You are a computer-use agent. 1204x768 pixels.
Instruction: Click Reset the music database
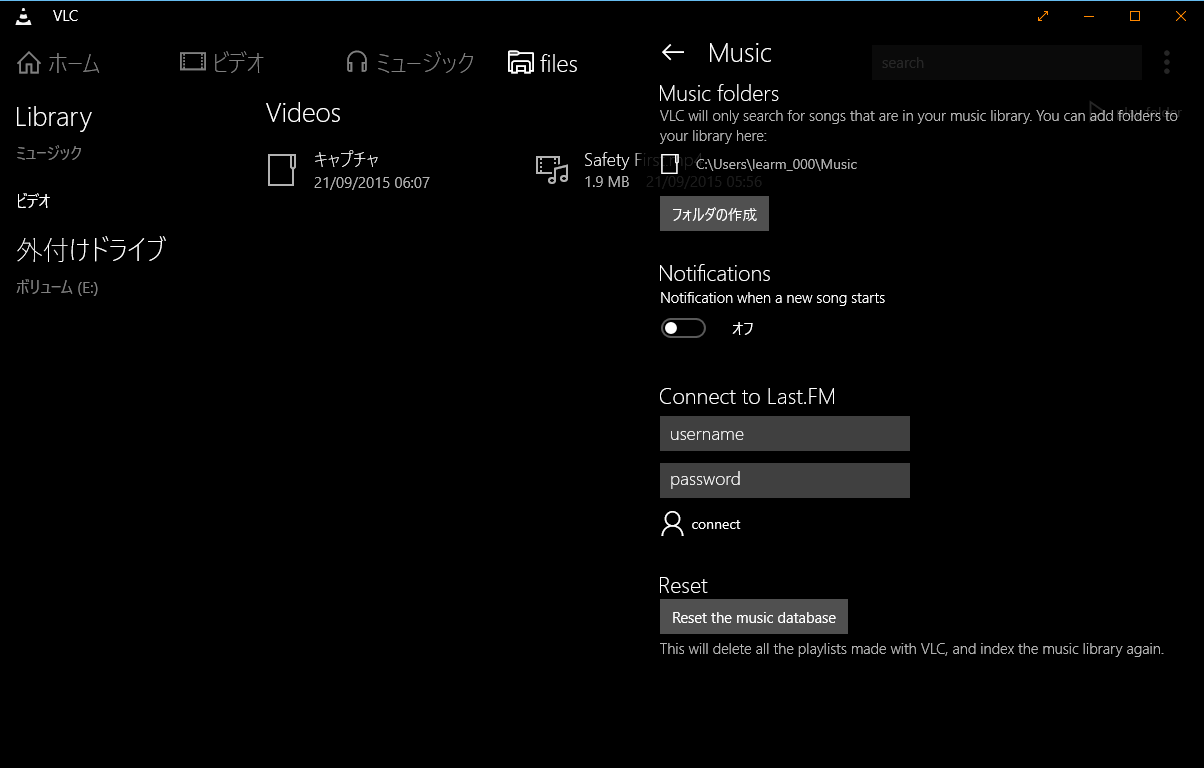pos(754,617)
